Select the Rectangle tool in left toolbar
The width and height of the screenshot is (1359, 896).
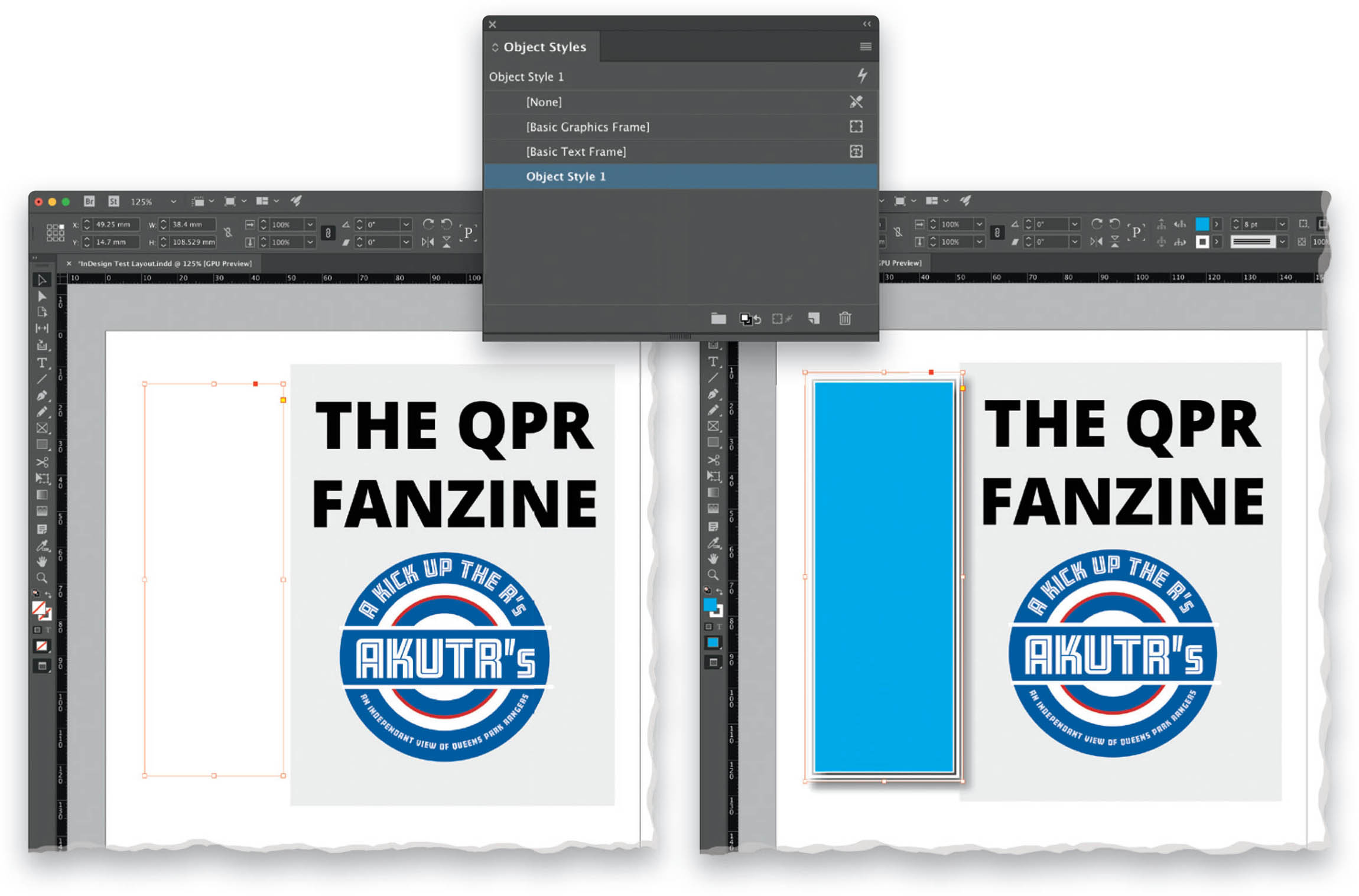[x=42, y=444]
